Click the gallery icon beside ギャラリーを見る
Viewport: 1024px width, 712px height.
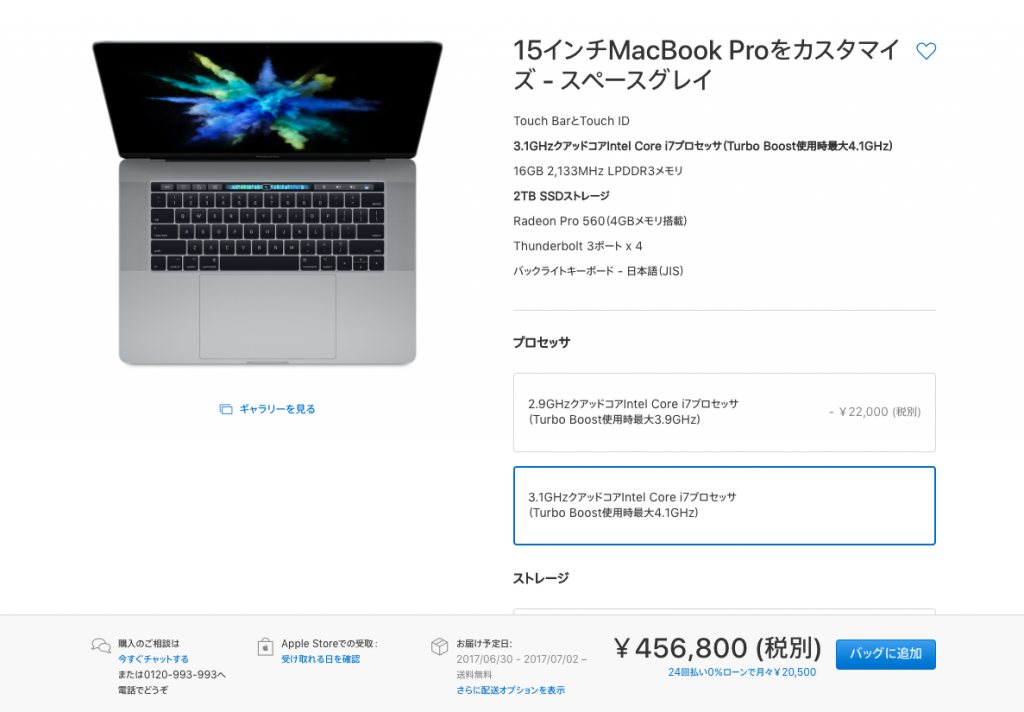click(226, 410)
